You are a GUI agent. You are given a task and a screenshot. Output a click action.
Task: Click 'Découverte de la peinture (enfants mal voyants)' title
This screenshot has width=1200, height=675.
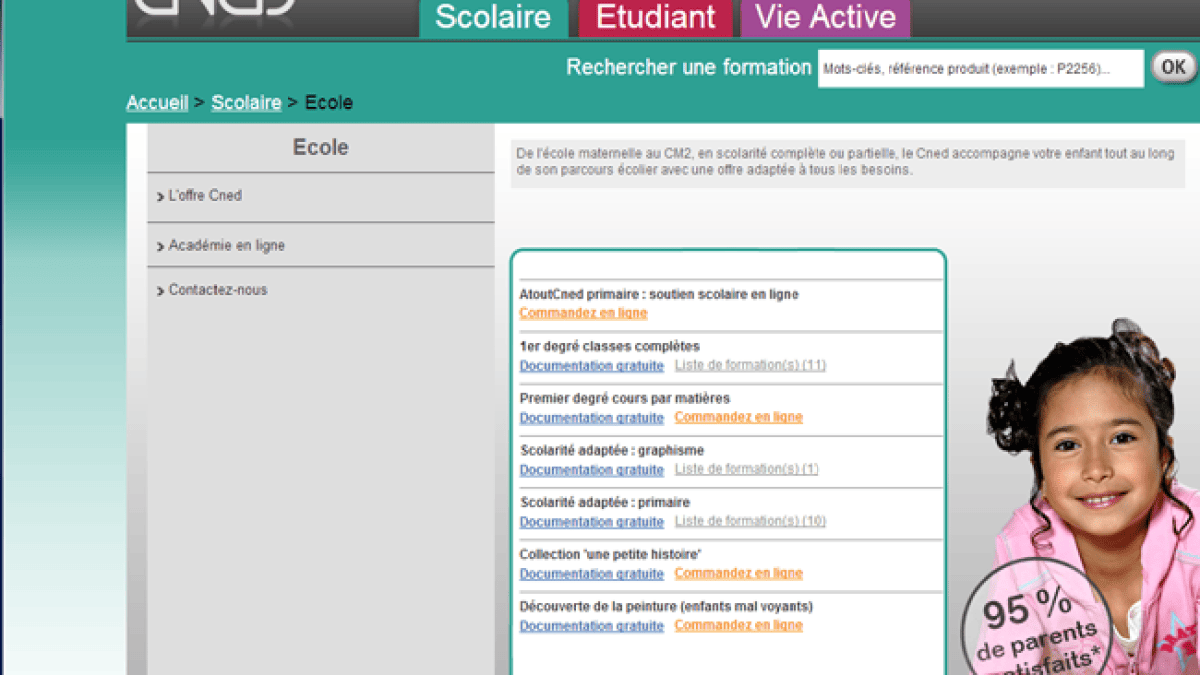(666, 606)
